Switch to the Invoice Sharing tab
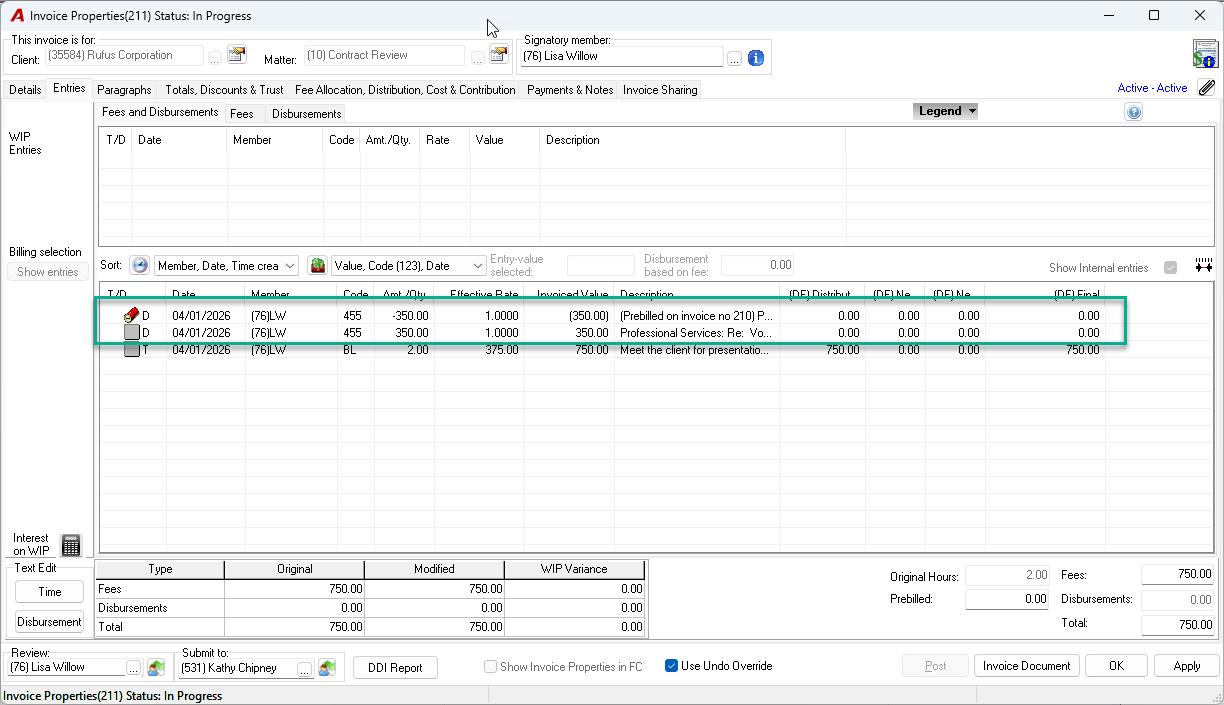This screenshot has height=705, width=1224. pos(660,89)
